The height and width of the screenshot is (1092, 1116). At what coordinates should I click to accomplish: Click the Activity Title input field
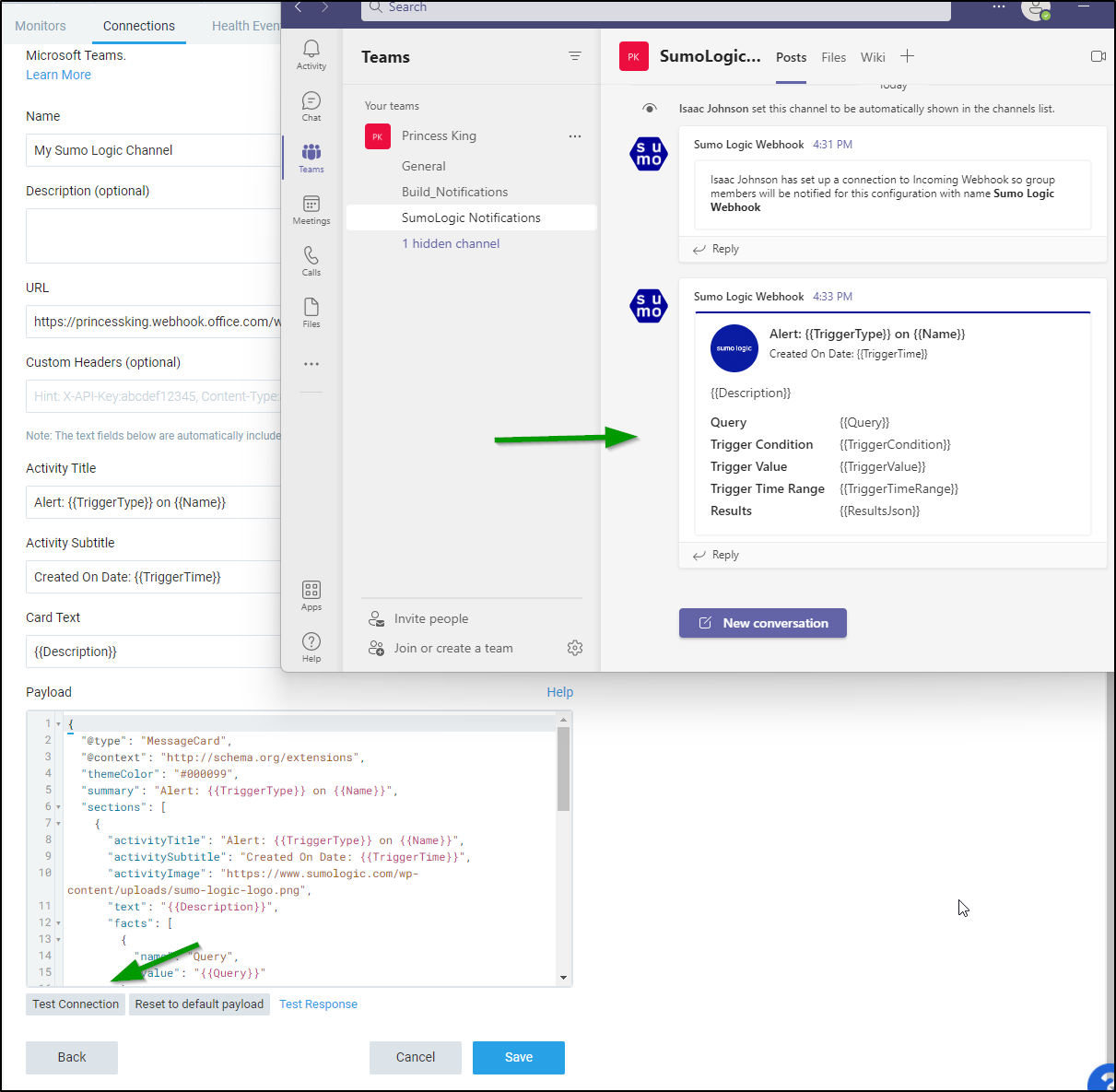coord(154,502)
